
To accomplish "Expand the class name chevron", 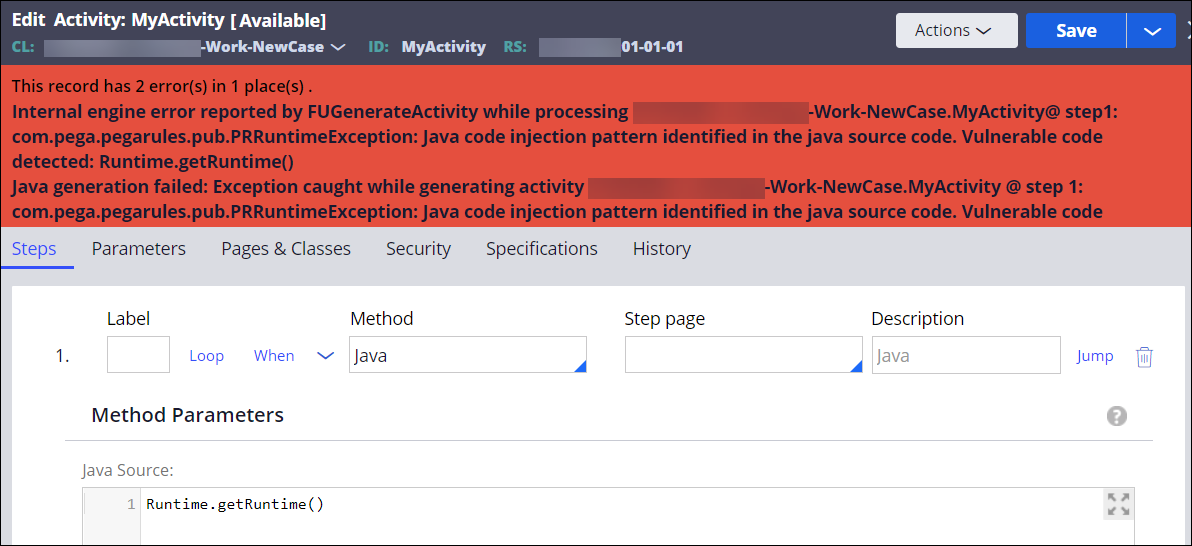I will tap(338, 47).
